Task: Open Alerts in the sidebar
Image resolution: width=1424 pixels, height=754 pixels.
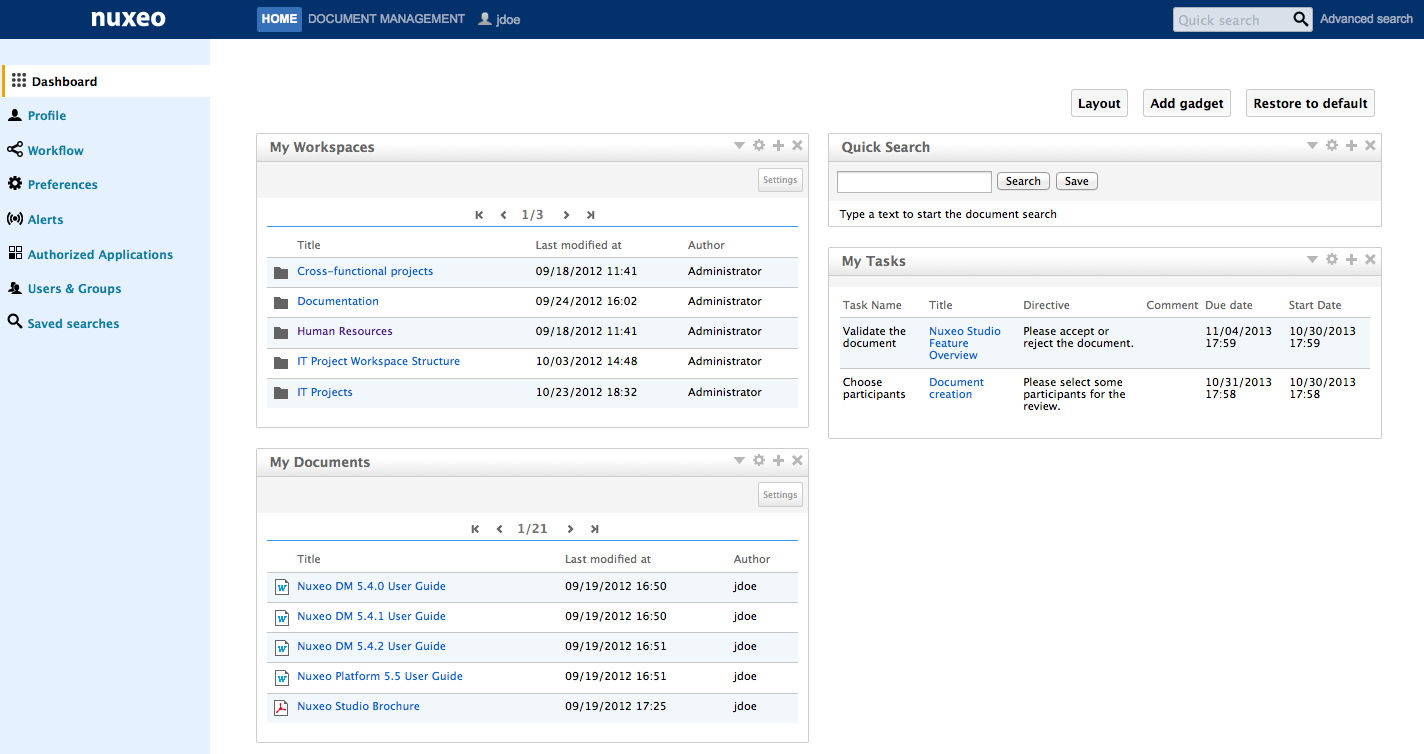Action: (x=45, y=220)
